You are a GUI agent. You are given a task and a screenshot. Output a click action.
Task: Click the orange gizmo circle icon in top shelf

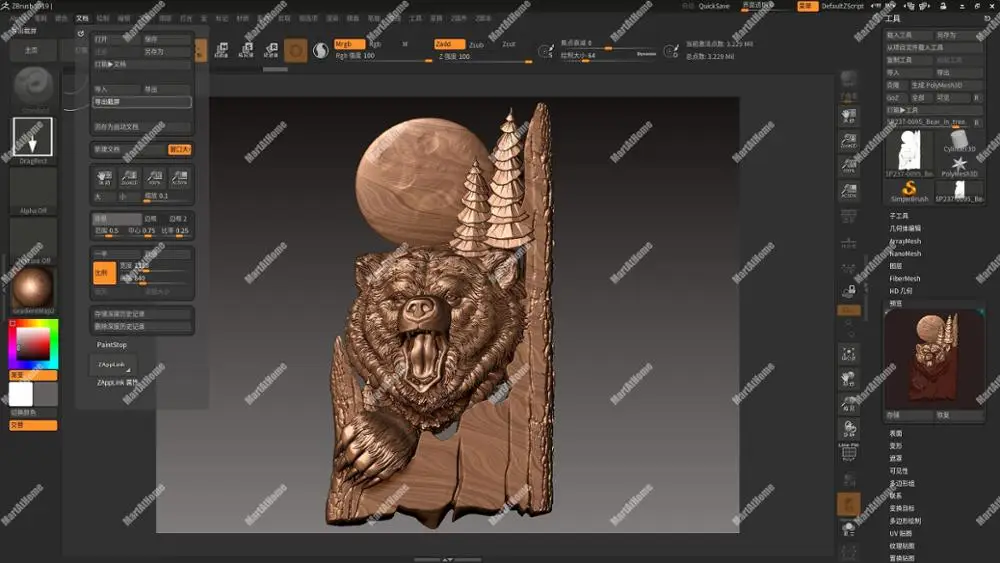coord(295,50)
